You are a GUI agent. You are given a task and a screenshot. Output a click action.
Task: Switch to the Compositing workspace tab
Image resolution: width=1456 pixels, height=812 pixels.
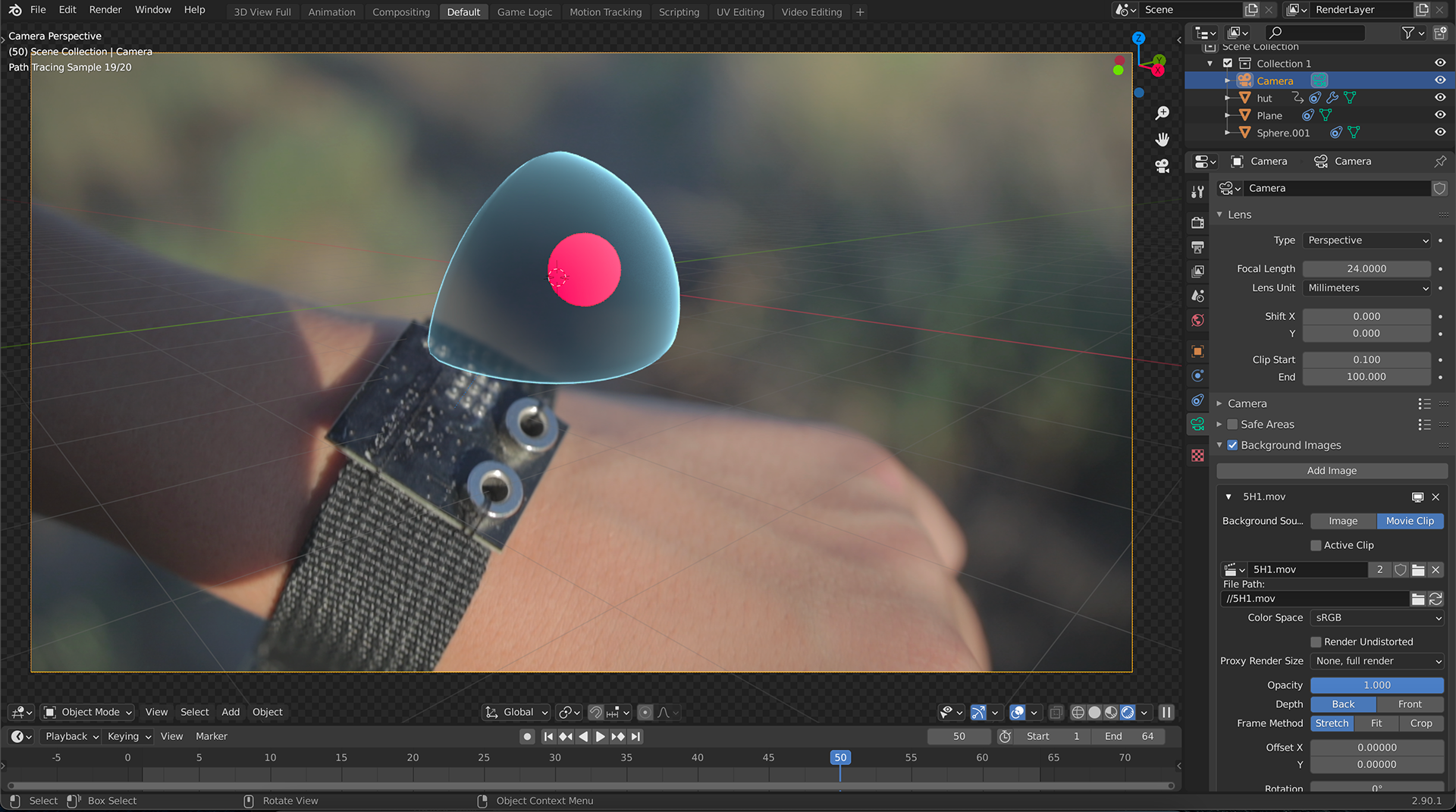401,12
